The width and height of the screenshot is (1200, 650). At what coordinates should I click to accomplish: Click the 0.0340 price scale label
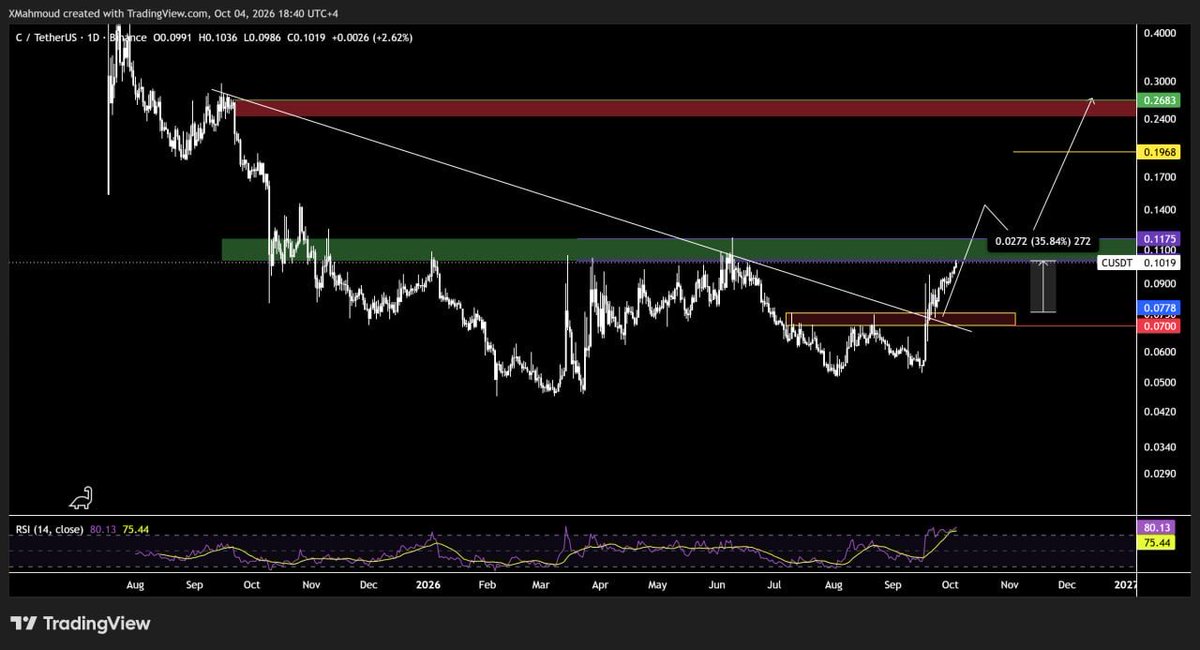point(1159,446)
